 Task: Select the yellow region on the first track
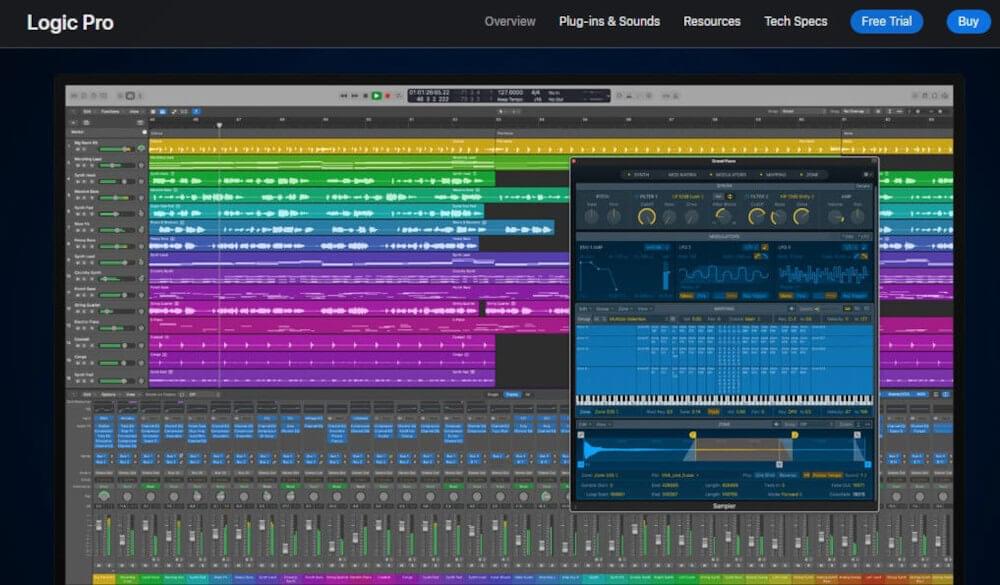pyautogui.click(x=322, y=146)
